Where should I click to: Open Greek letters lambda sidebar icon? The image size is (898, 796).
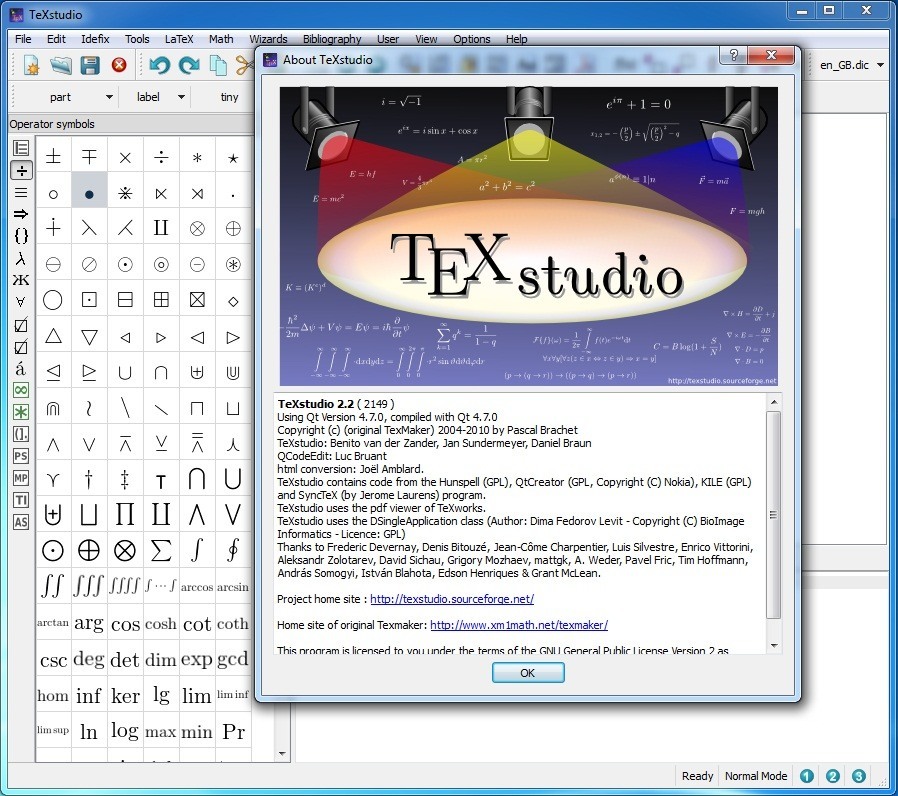click(21, 258)
